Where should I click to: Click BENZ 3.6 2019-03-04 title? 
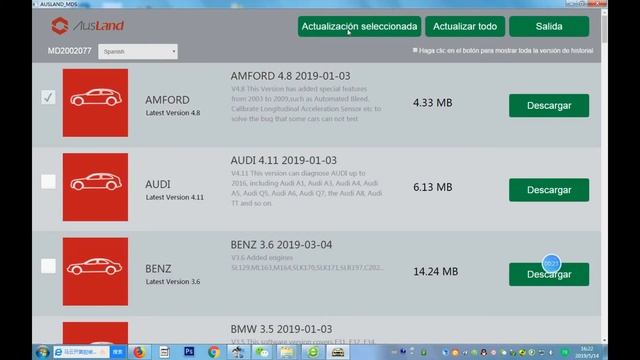(x=281, y=245)
